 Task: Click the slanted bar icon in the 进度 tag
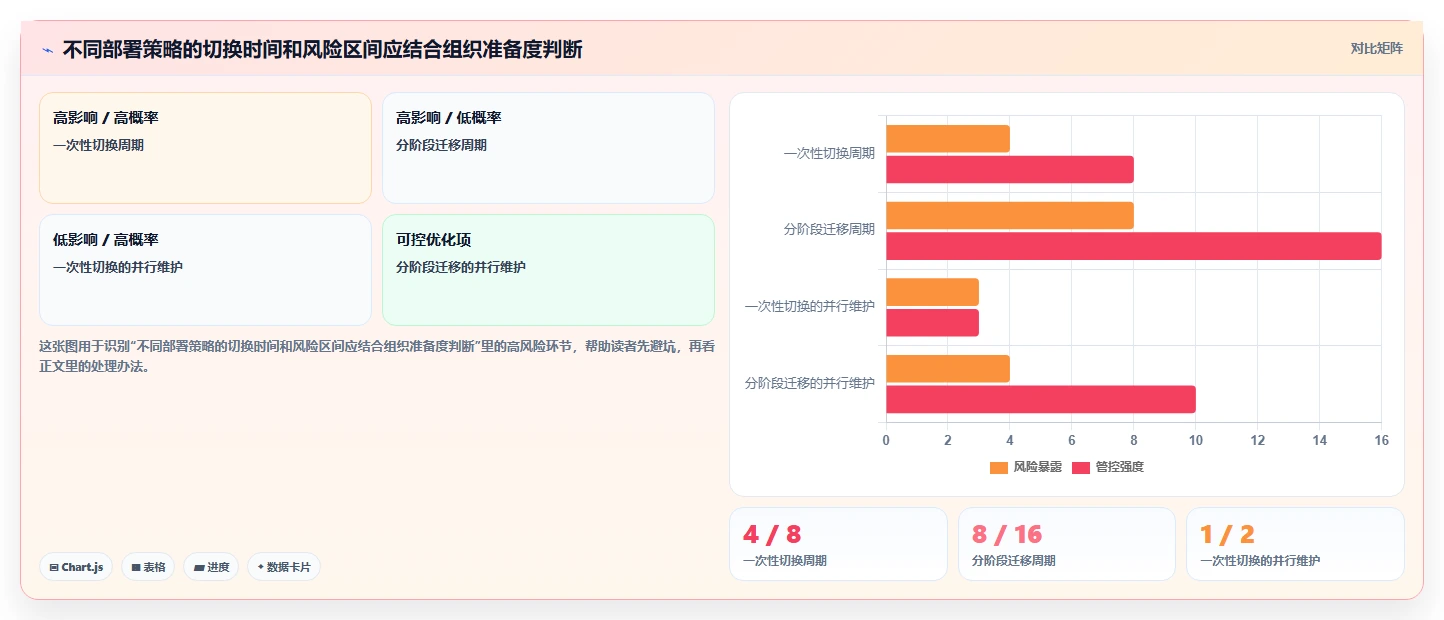pos(198,567)
